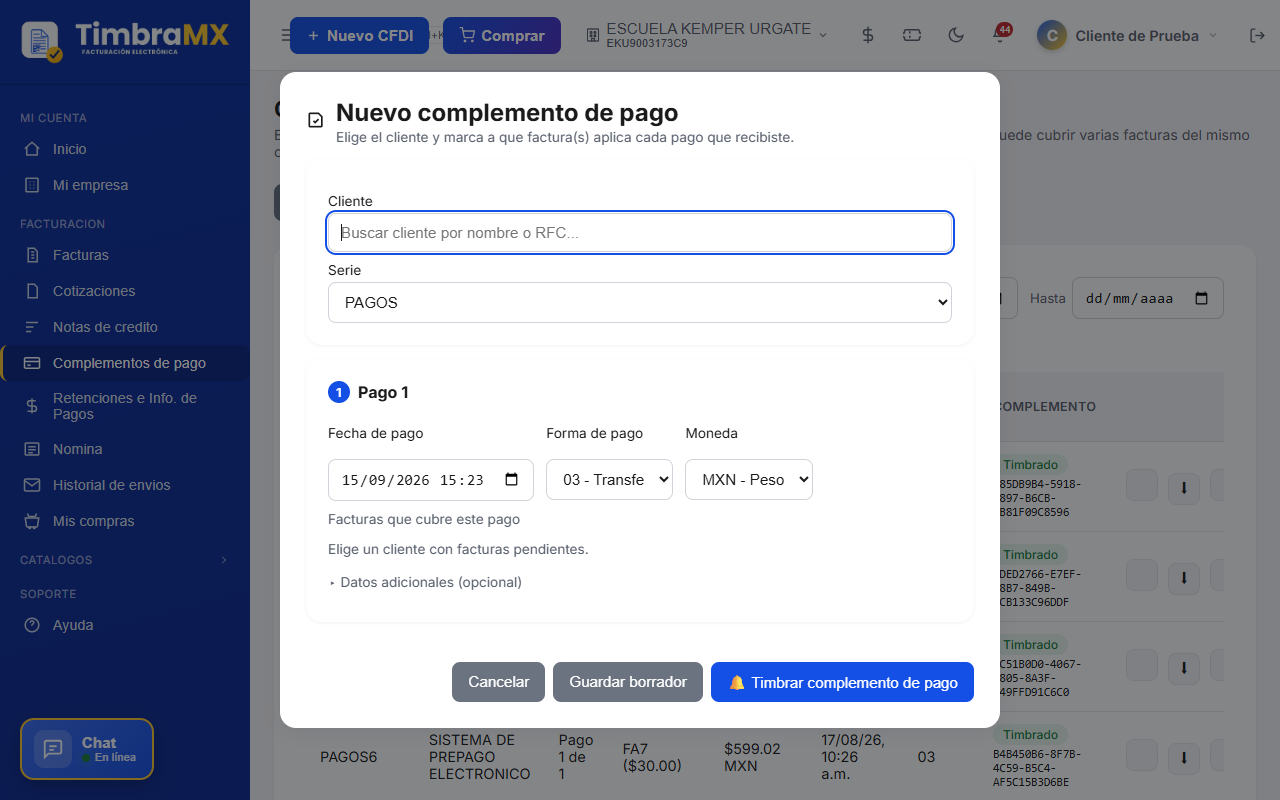1280x800 pixels.
Task: Open the Chat En línea widget
Action: [x=87, y=749]
